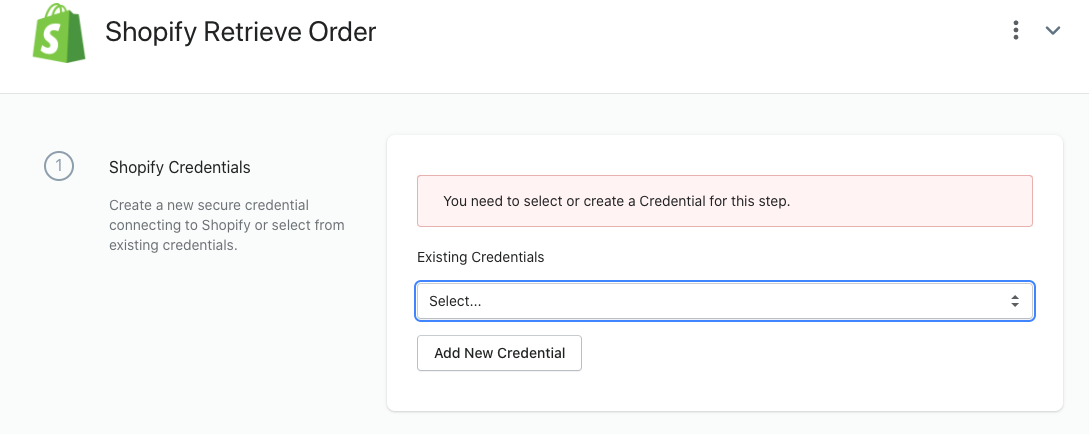Screen dimensions: 1089x434
Task: Select the Shopify Credentials step heading
Action: pyautogui.click(x=180, y=167)
